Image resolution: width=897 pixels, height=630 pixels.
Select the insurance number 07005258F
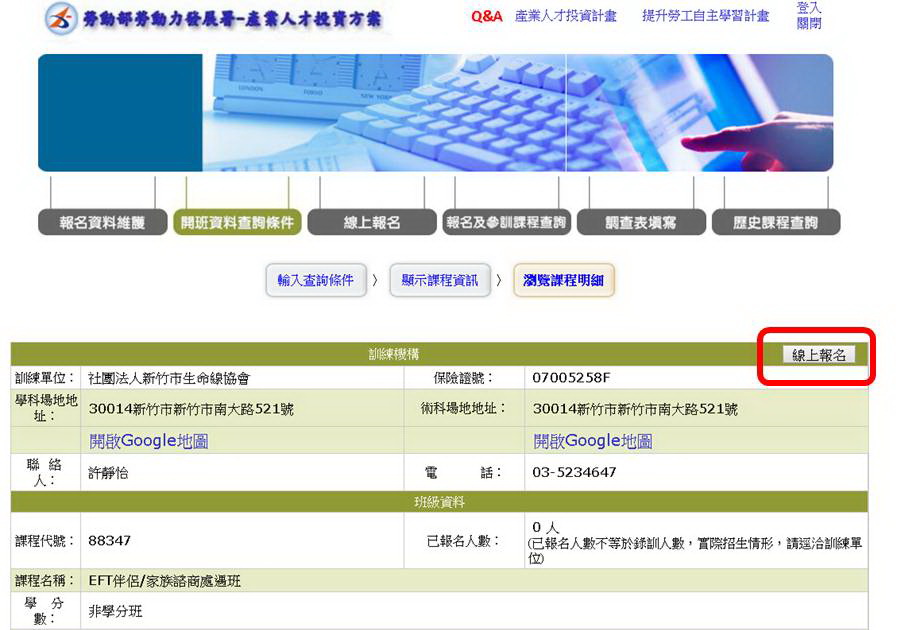point(571,378)
